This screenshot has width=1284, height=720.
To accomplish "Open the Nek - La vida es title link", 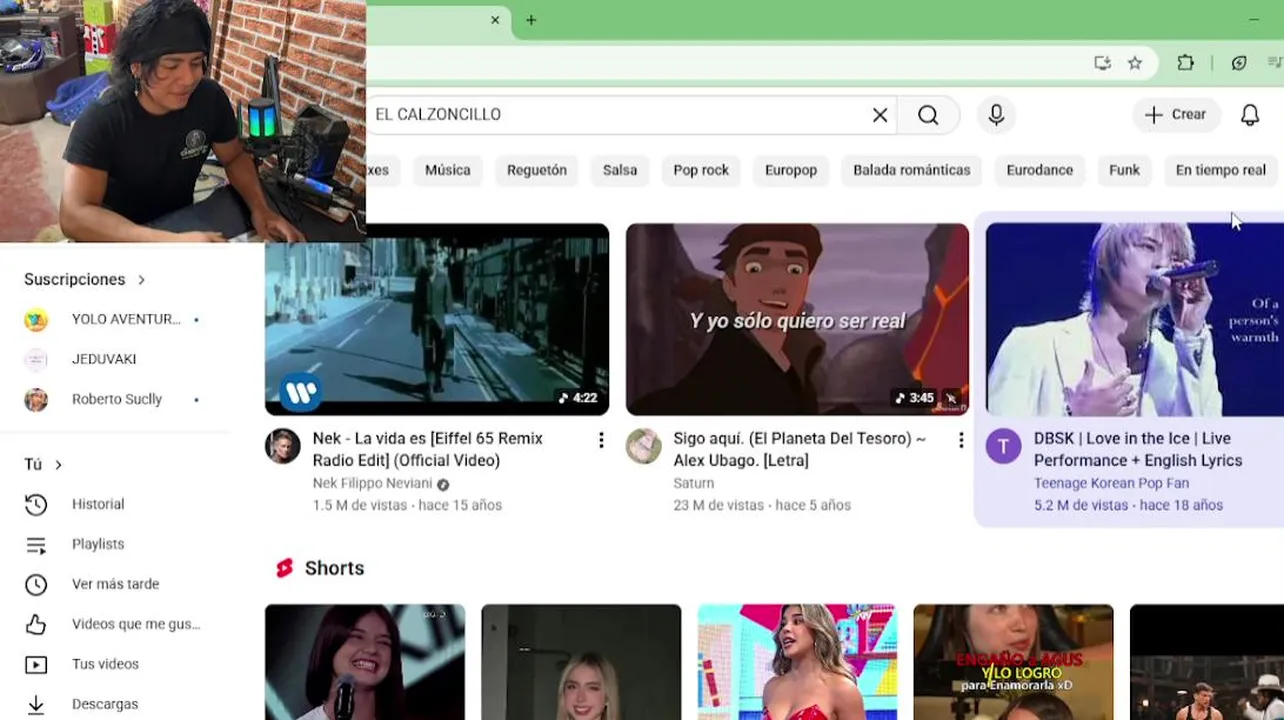I will click(x=428, y=449).
